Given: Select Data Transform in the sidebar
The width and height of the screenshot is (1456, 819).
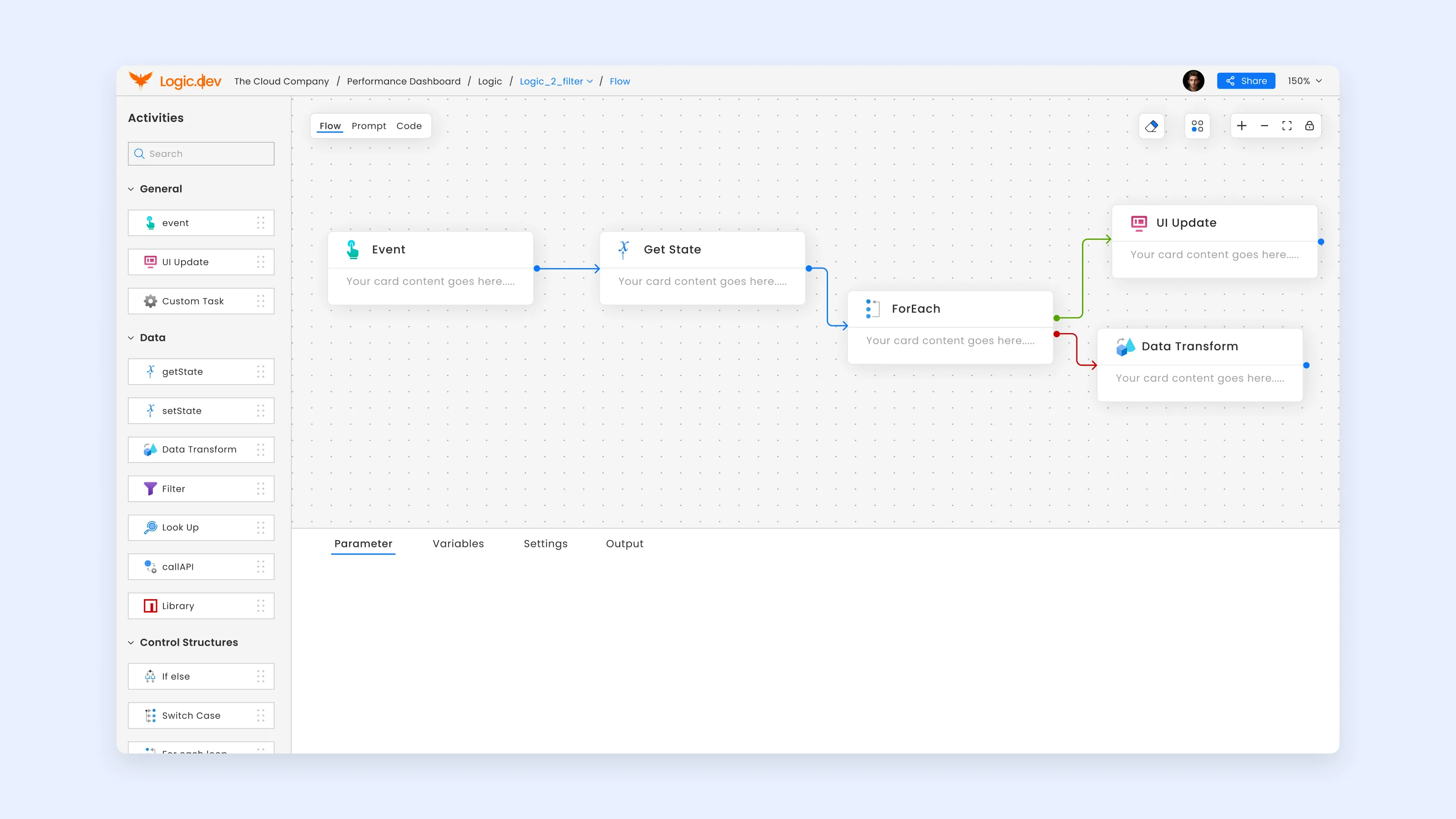Looking at the screenshot, I should coord(201,450).
